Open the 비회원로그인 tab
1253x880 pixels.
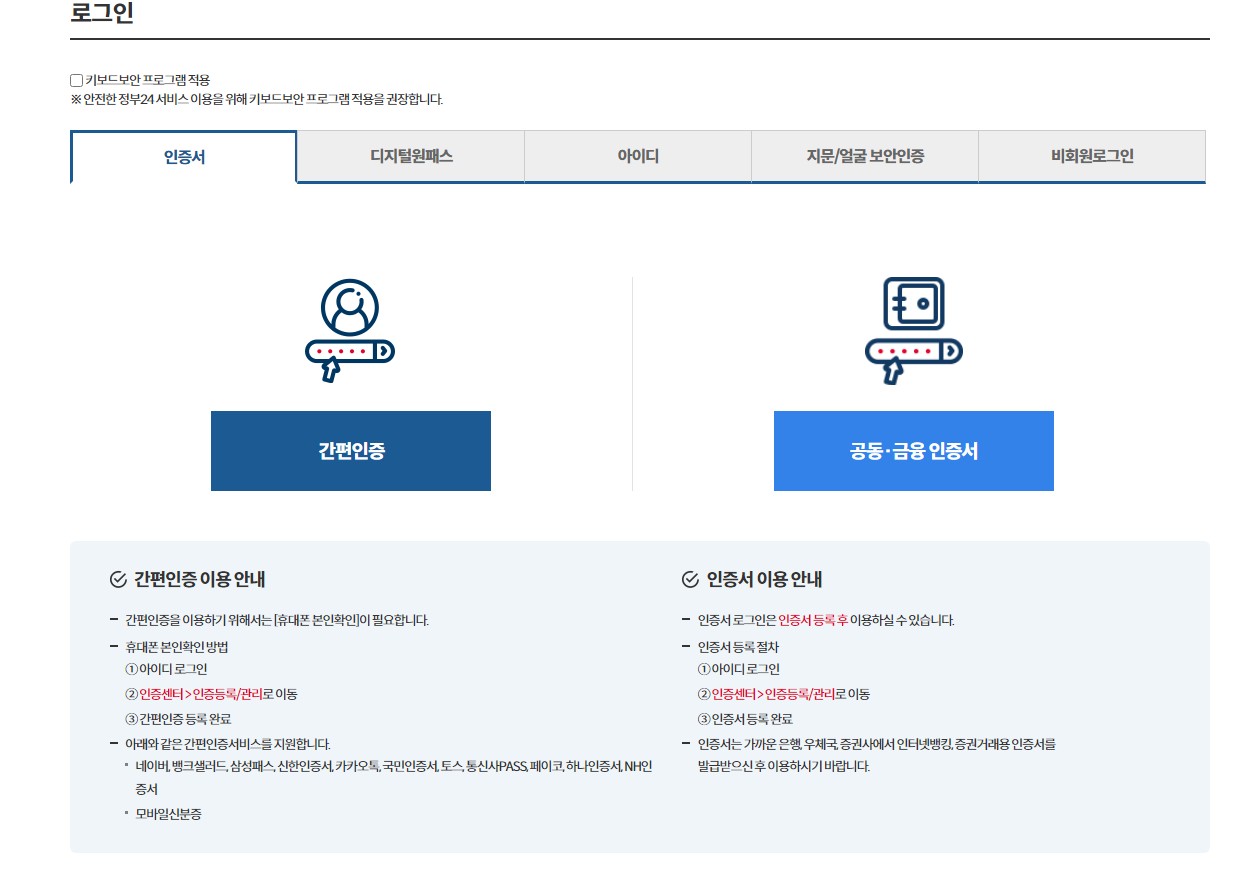click(1091, 156)
